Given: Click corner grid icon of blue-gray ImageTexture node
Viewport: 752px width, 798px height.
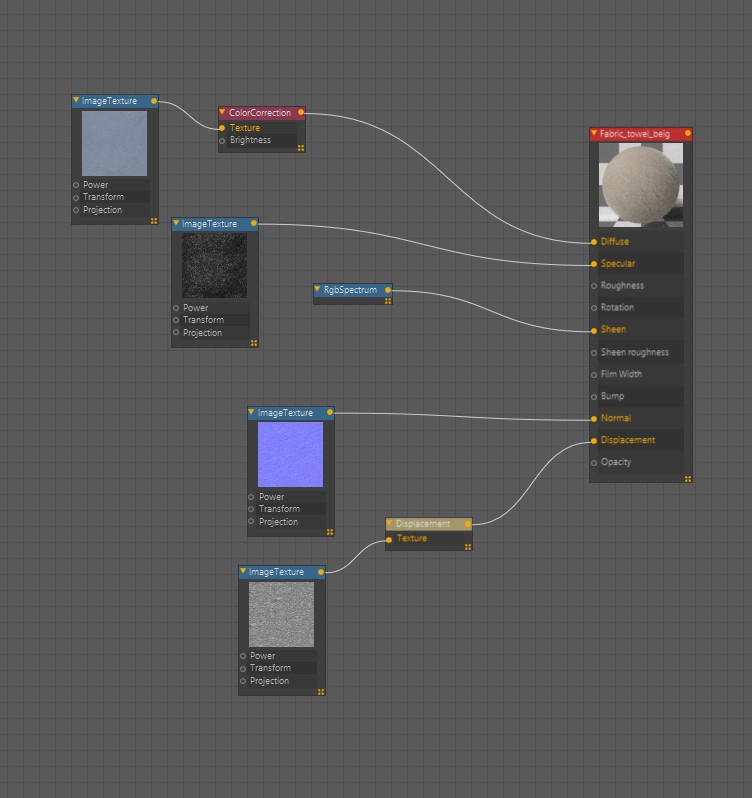Looking at the screenshot, I should [x=154, y=221].
